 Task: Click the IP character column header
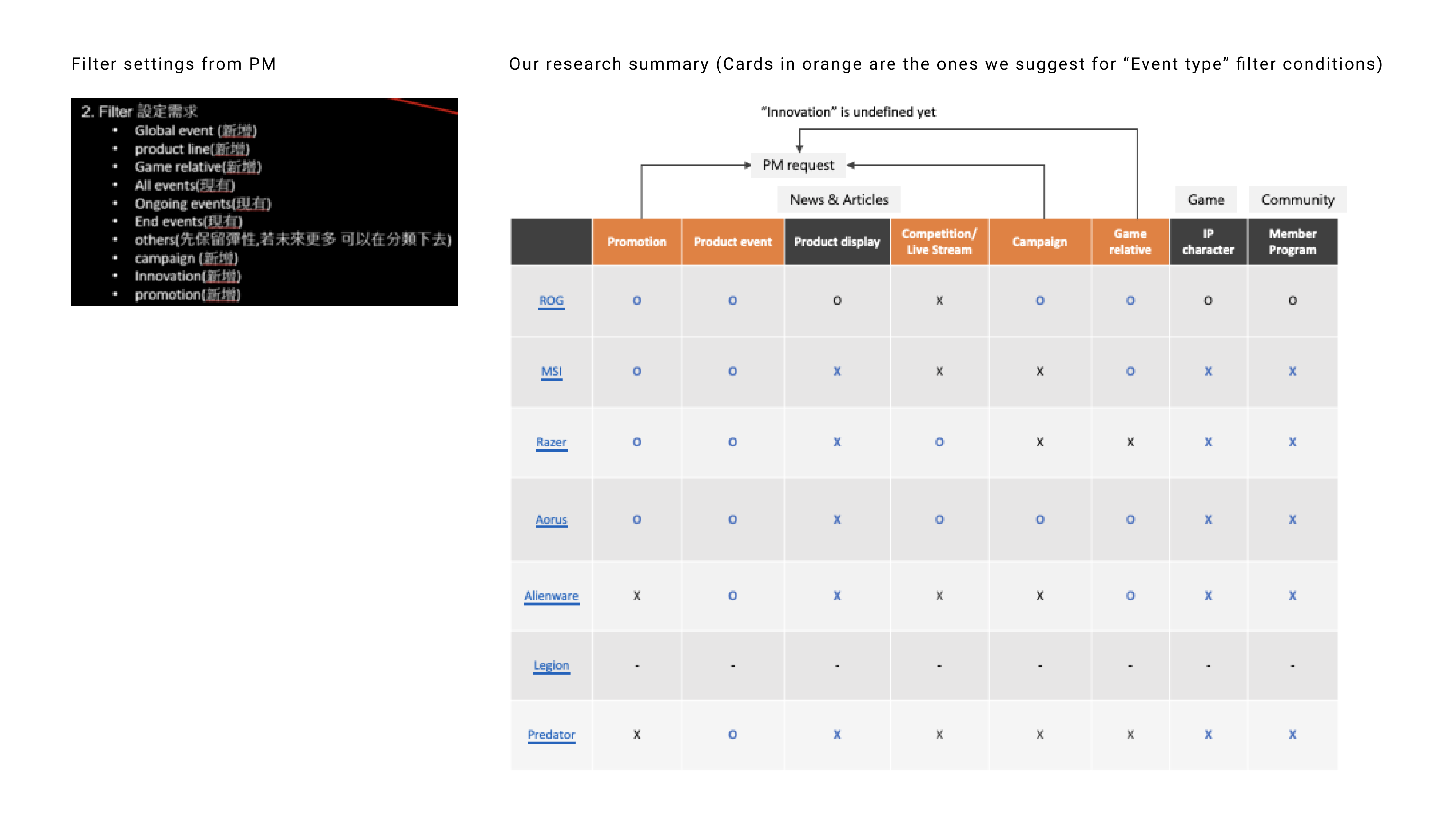pyautogui.click(x=1208, y=242)
